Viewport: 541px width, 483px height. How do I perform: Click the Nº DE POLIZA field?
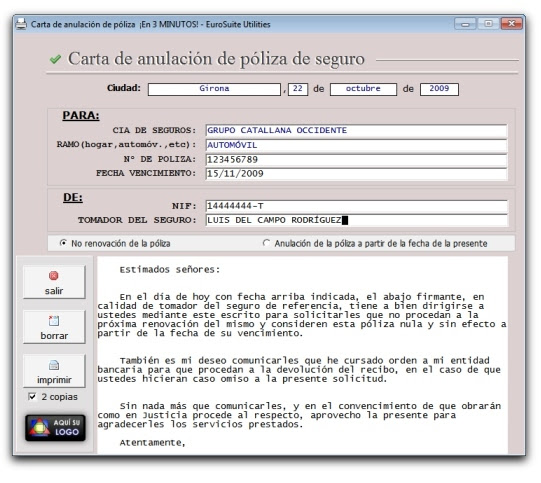(356, 160)
